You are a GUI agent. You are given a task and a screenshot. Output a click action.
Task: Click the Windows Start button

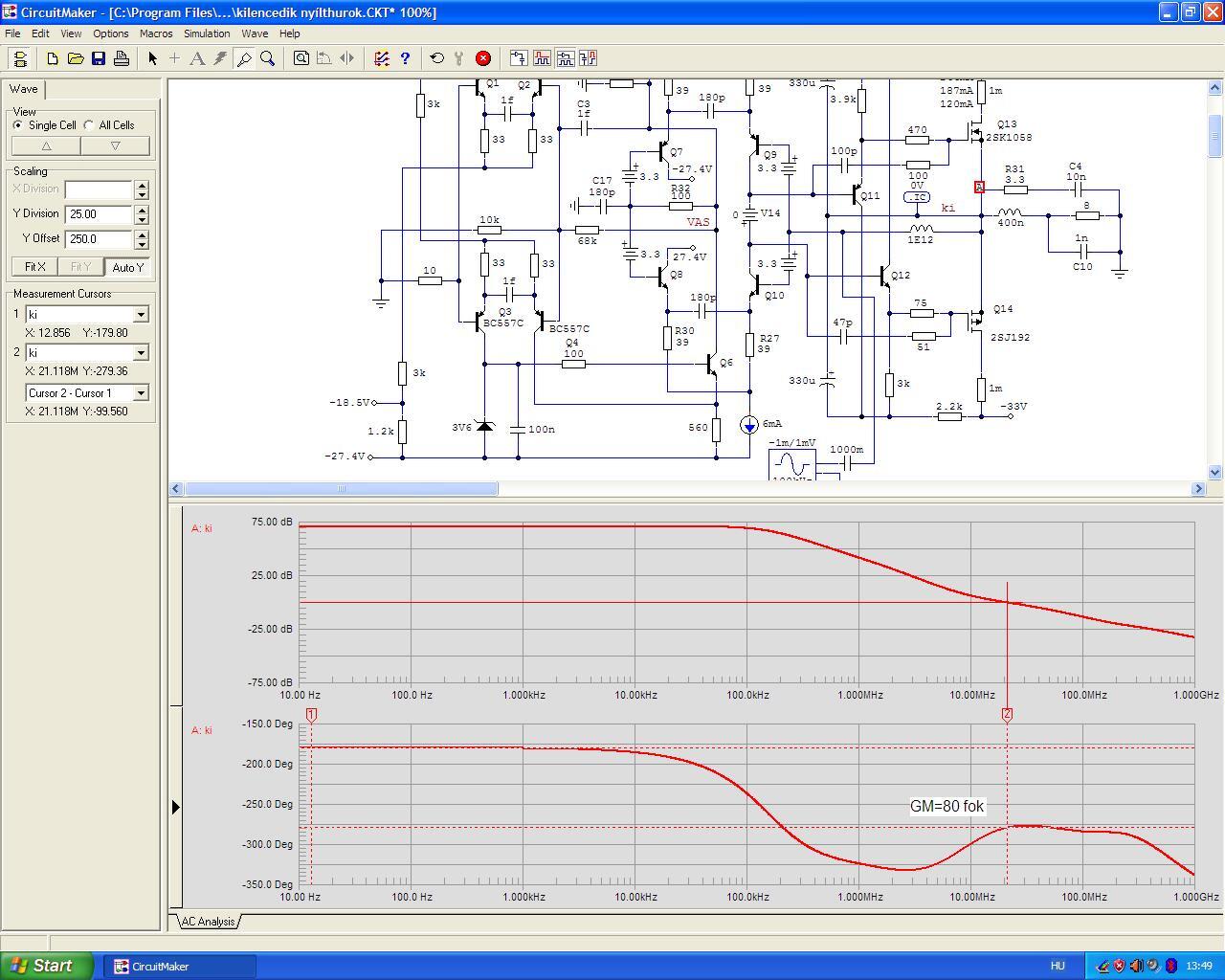47,966
